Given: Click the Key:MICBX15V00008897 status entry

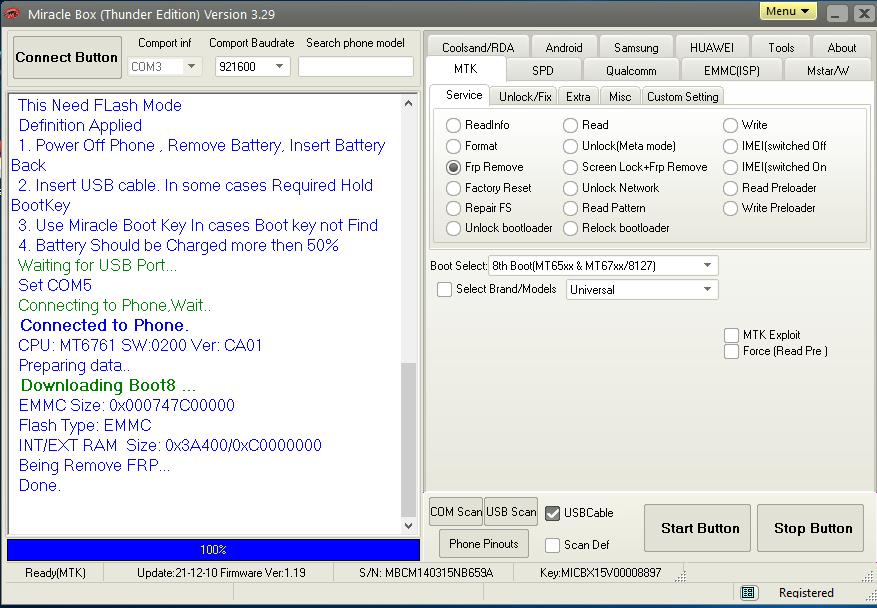Looking at the screenshot, I should [x=600, y=573].
